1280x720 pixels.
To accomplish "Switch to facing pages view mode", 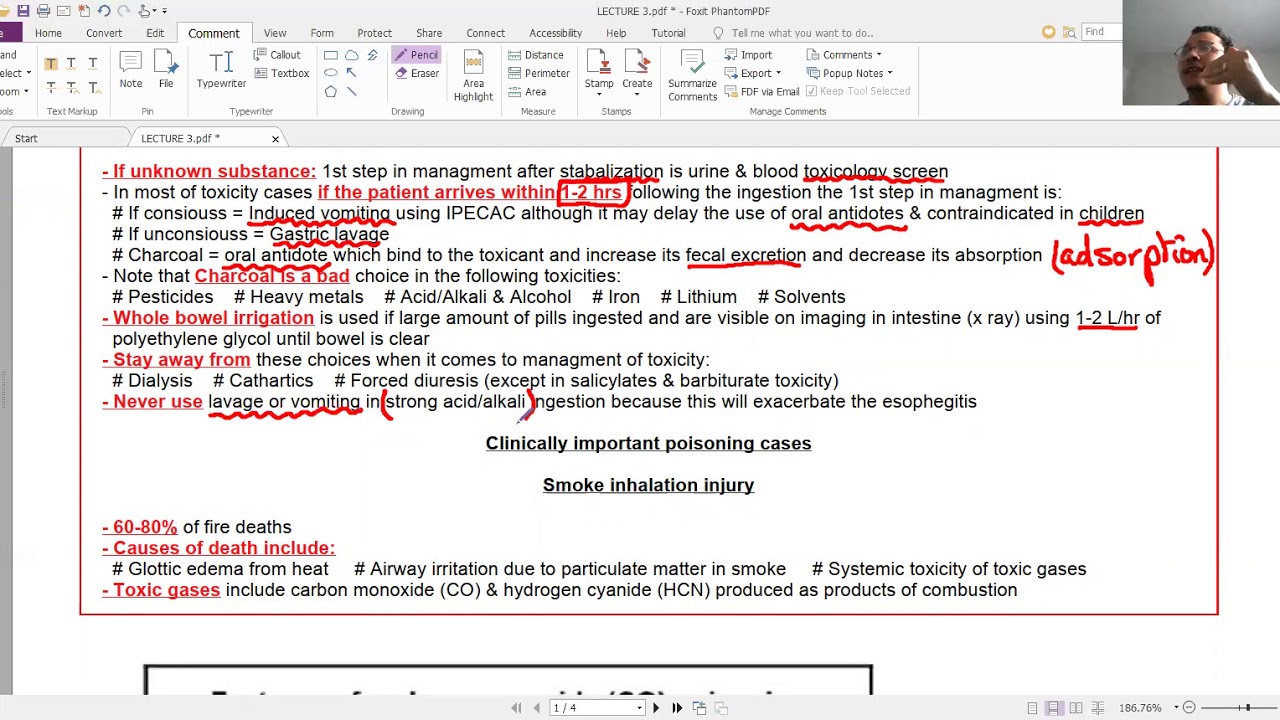I will click(1076, 708).
